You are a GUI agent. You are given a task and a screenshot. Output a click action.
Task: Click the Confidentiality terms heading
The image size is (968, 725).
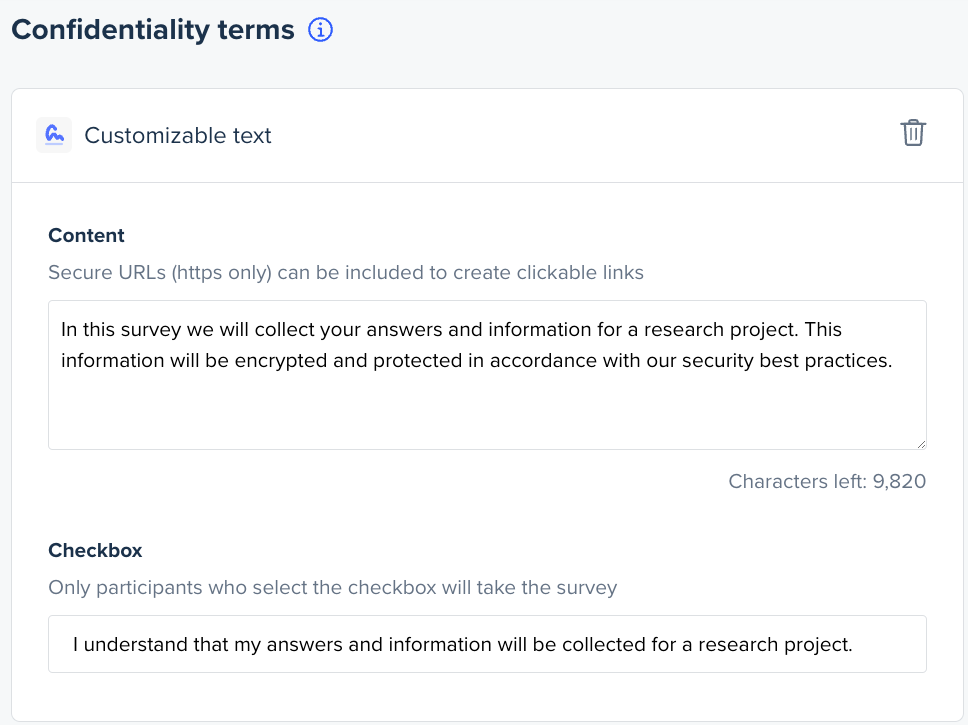click(x=153, y=30)
